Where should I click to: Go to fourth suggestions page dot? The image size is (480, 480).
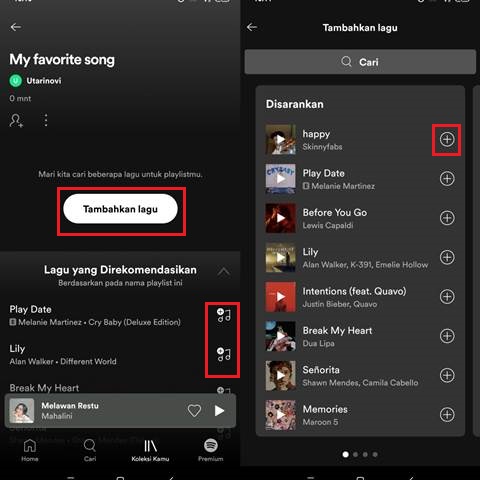[x=375, y=454]
